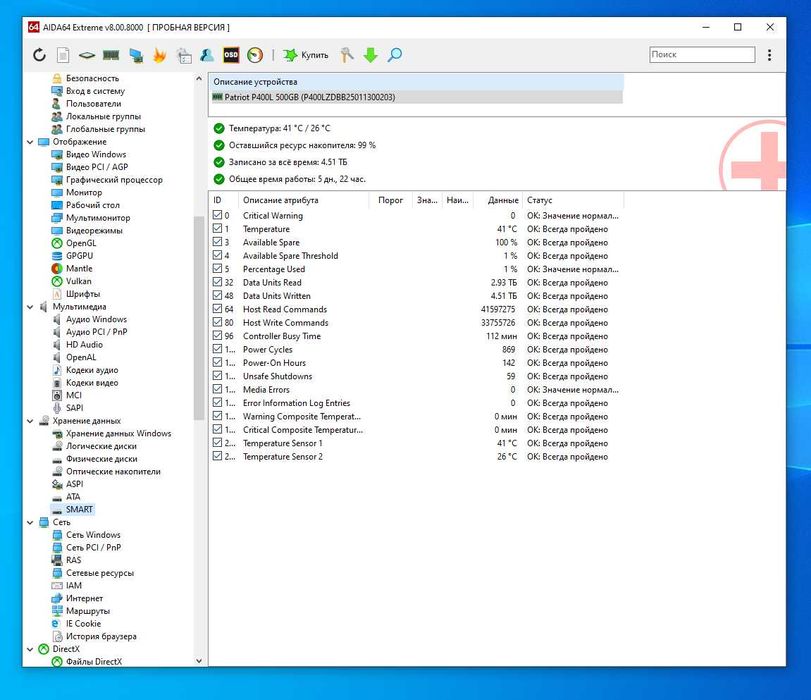Collapse the Хранение данных tree node
Screen dimensions: 811x700
pyautogui.click(x=30, y=421)
